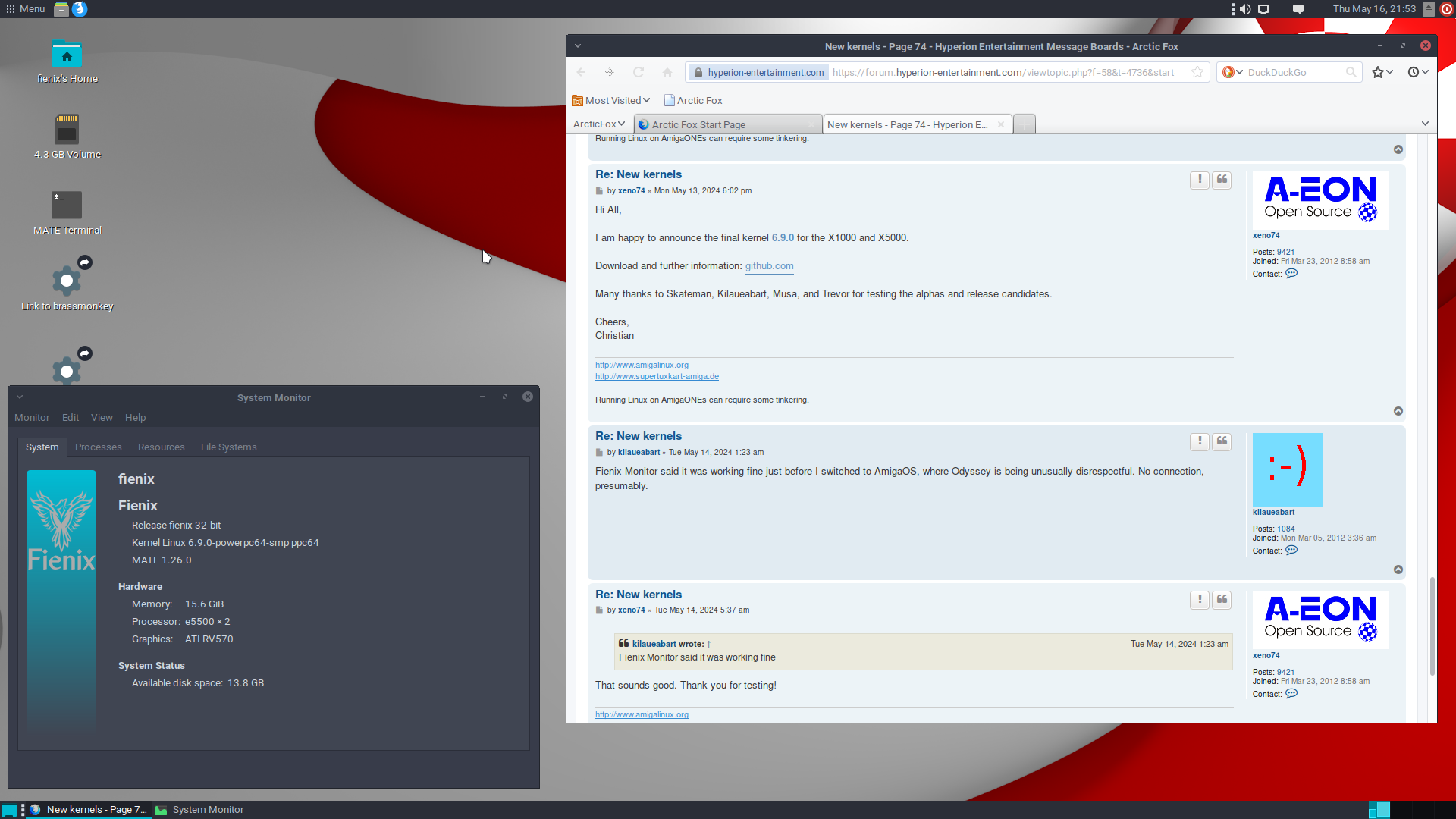
Task: Click the search magnifier in the DuckDuckGo box
Action: [1351, 72]
